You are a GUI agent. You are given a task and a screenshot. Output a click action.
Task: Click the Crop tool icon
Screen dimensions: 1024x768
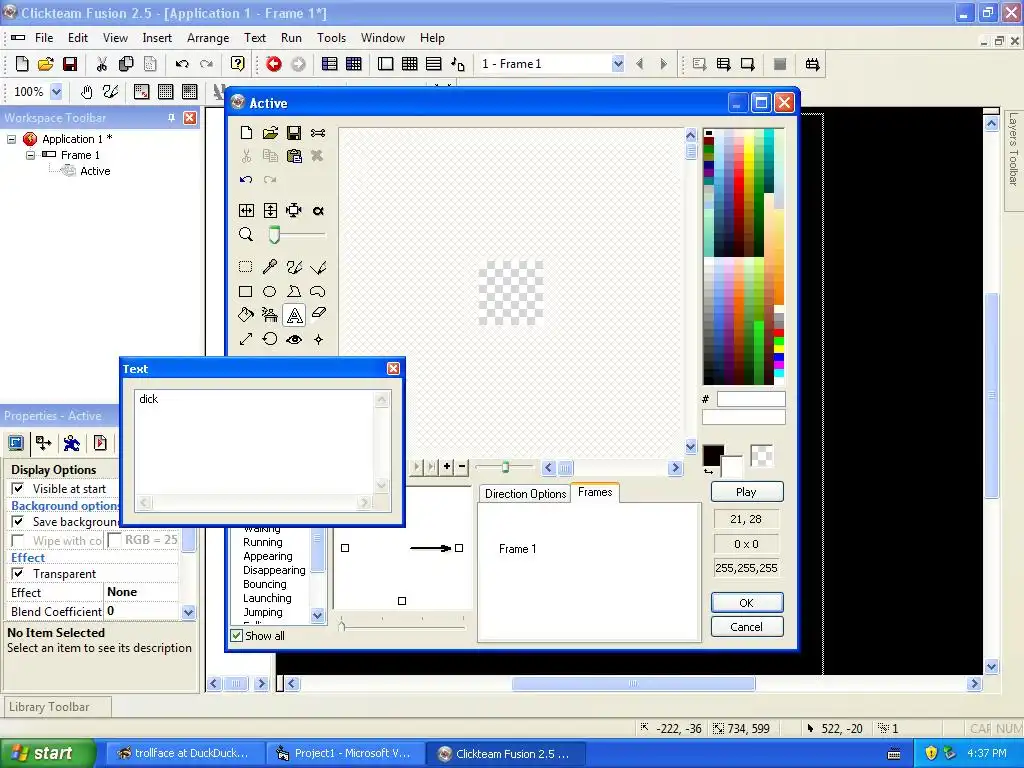(294, 210)
